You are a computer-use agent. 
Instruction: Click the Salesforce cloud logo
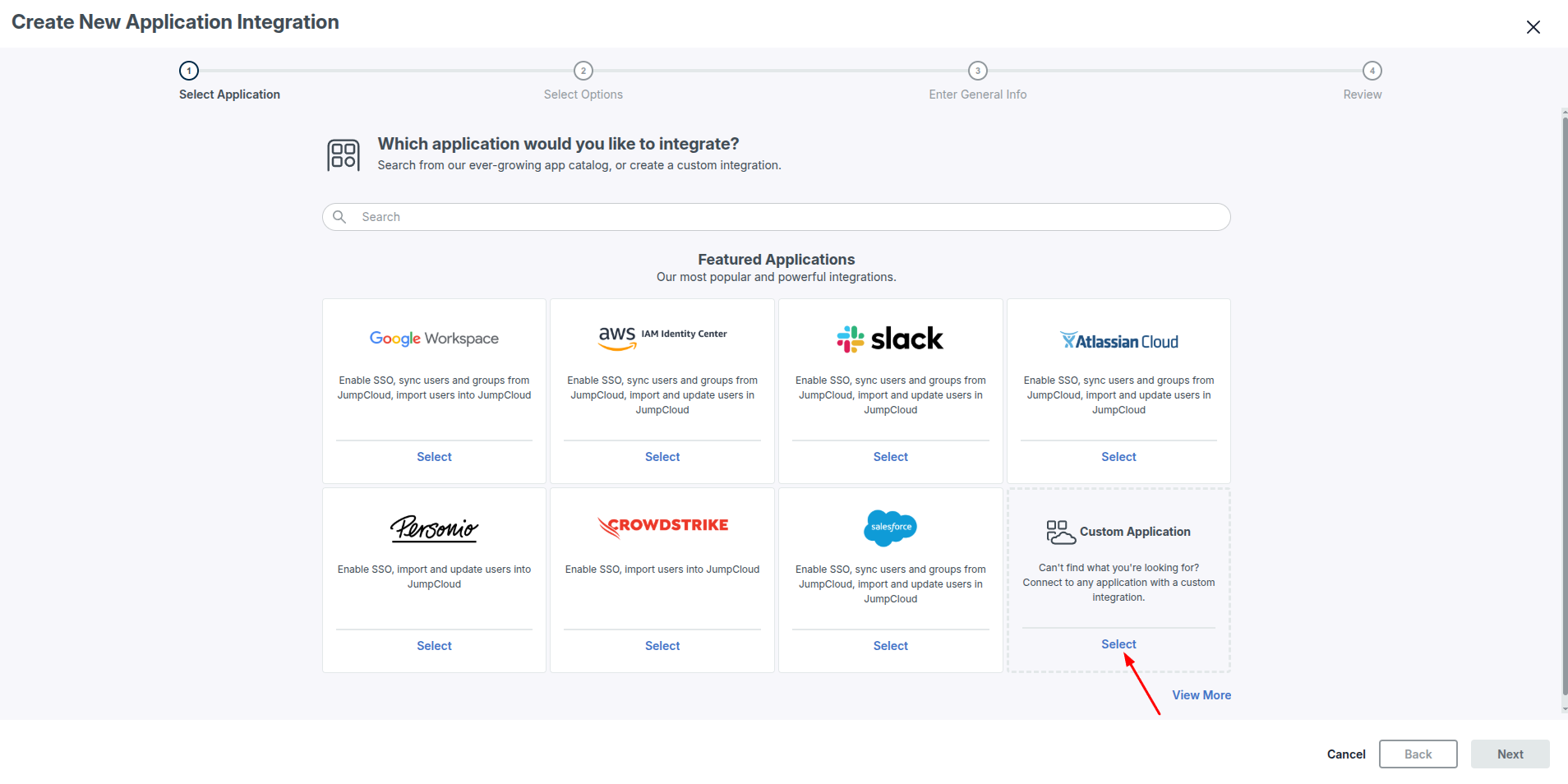(890, 527)
